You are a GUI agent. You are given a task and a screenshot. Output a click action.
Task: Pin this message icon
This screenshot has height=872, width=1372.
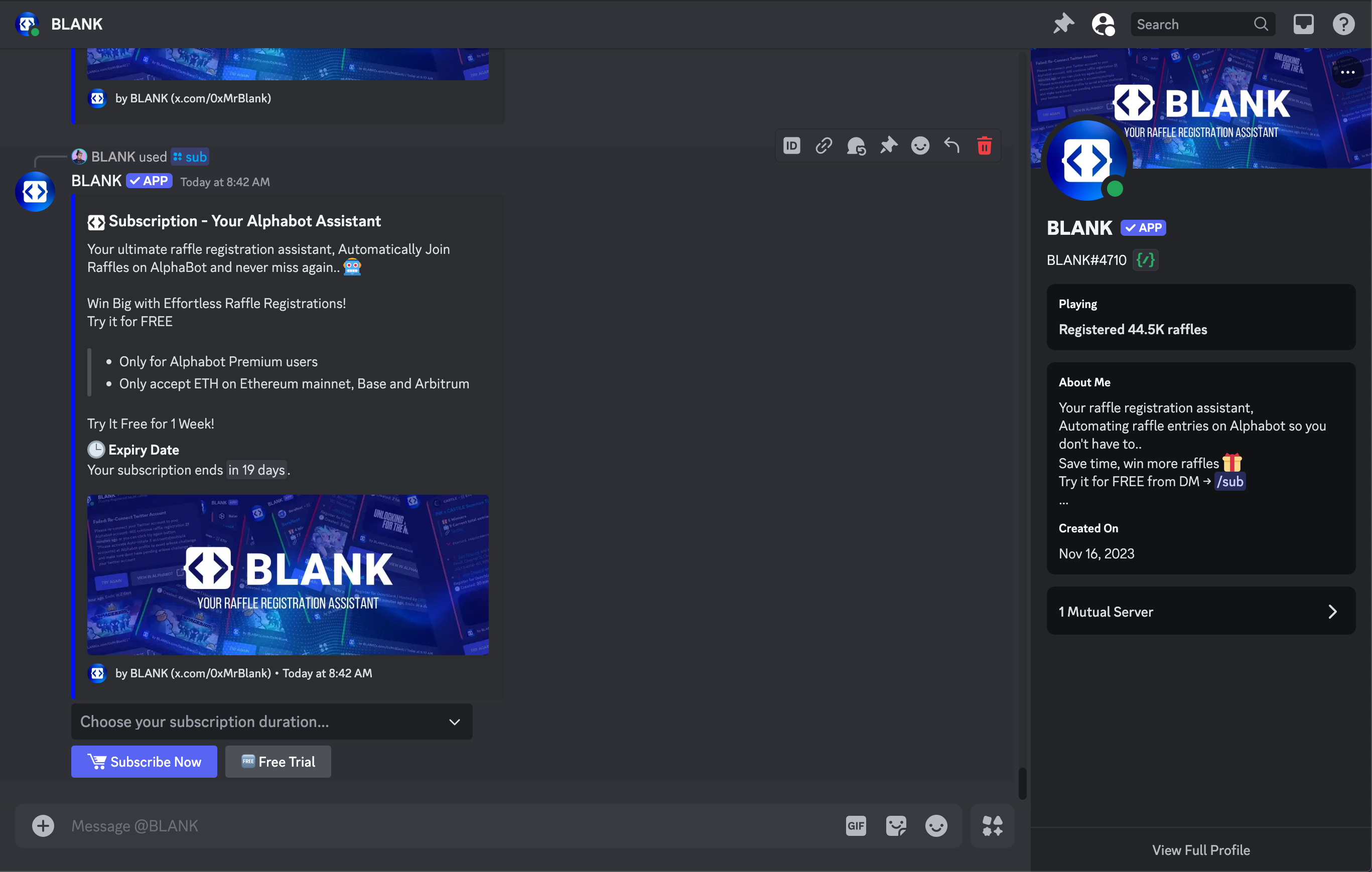(x=888, y=147)
